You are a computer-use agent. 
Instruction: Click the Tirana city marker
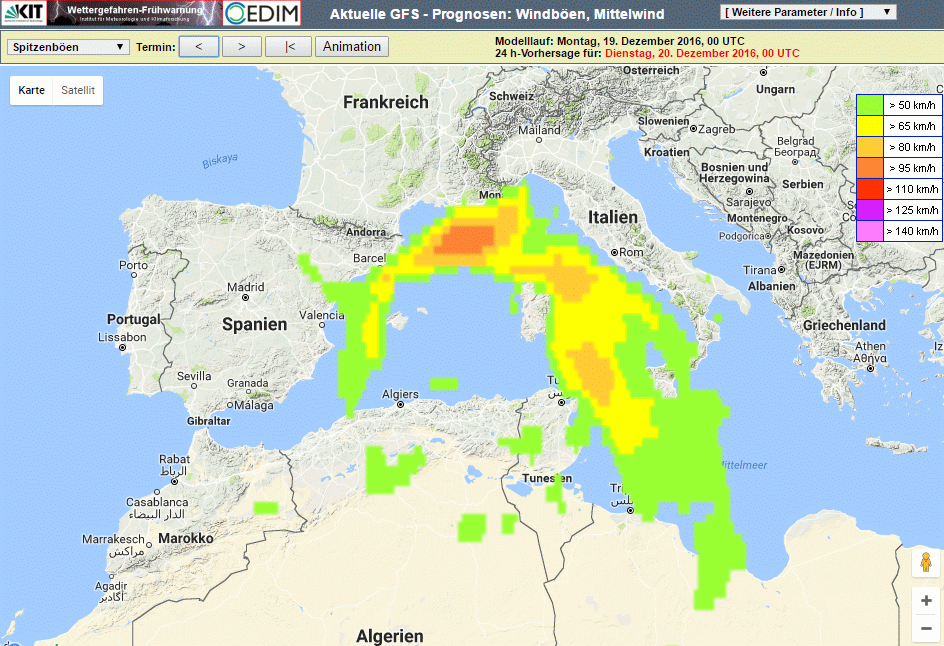[x=781, y=270]
